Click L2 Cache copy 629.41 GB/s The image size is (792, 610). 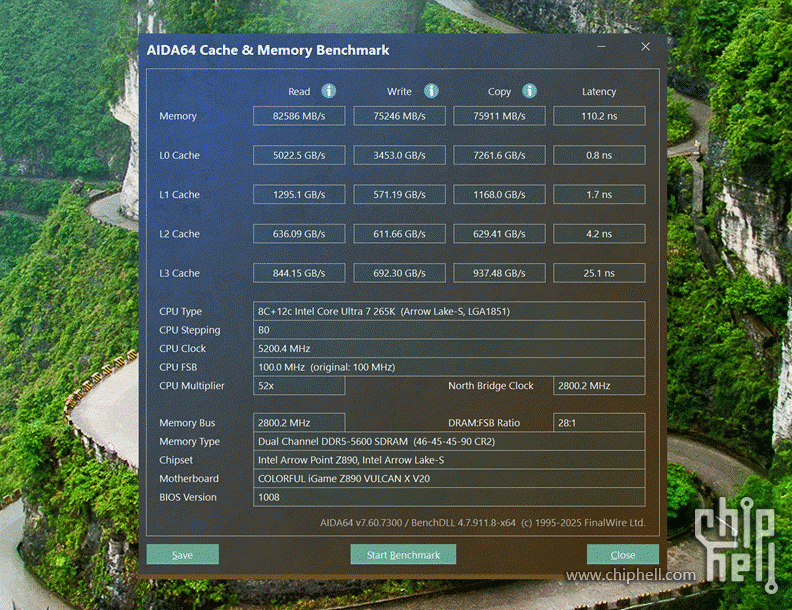(499, 234)
